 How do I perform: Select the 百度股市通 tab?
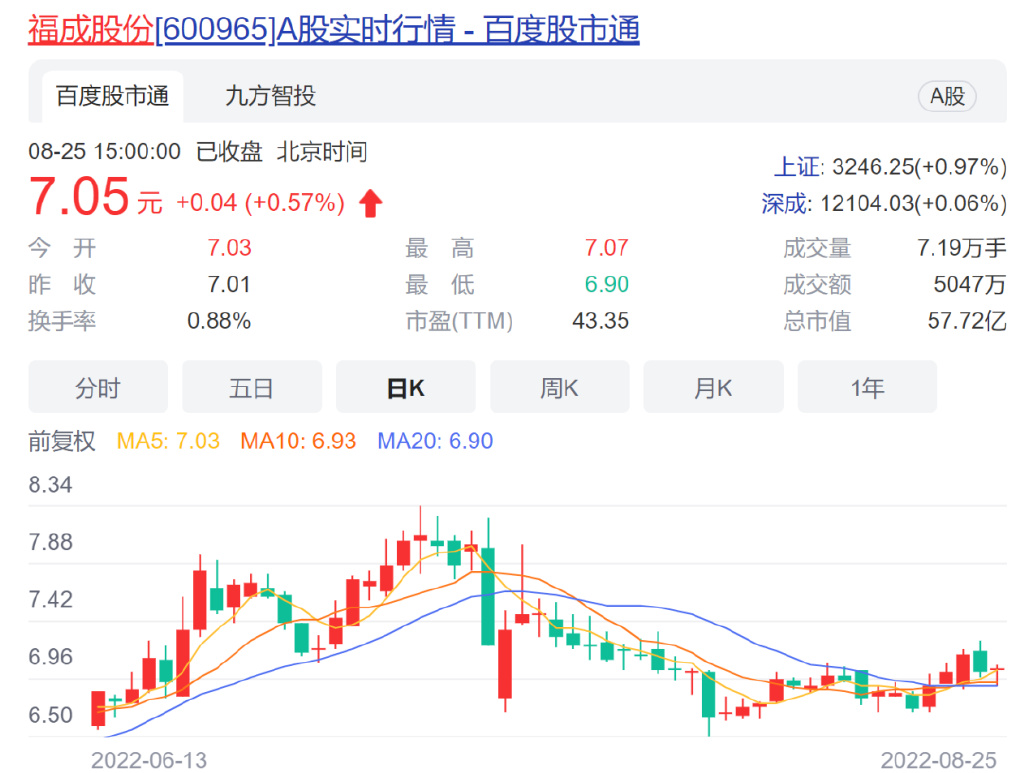pos(113,97)
